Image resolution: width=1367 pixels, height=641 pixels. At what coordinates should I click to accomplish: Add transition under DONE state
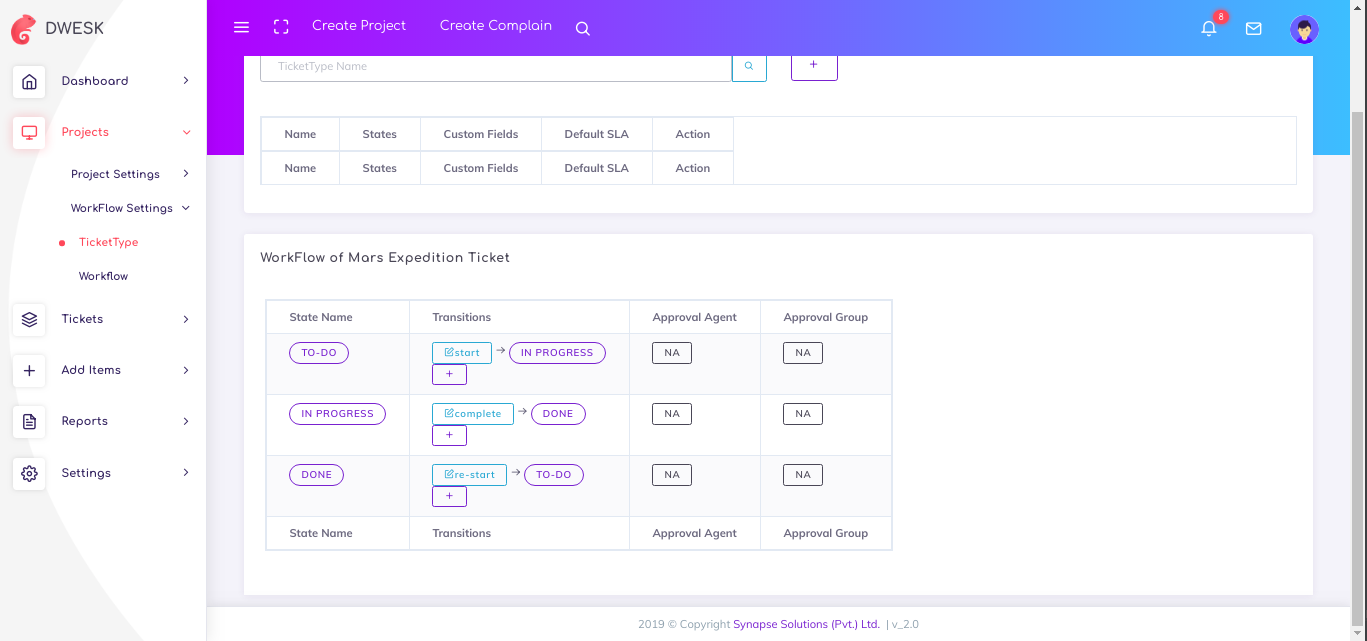tap(449, 496)
